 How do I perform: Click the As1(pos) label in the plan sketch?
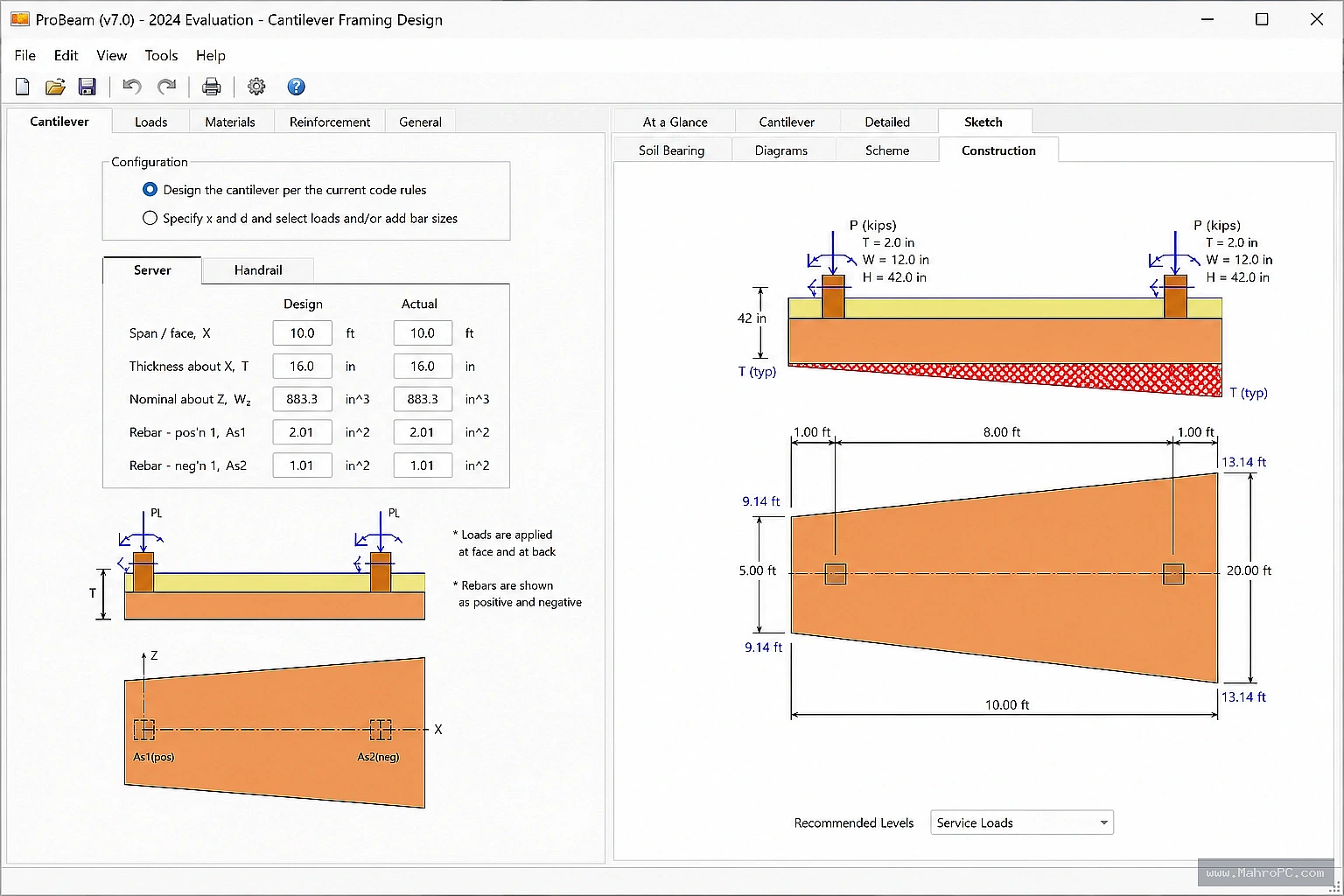coord(153,757)
